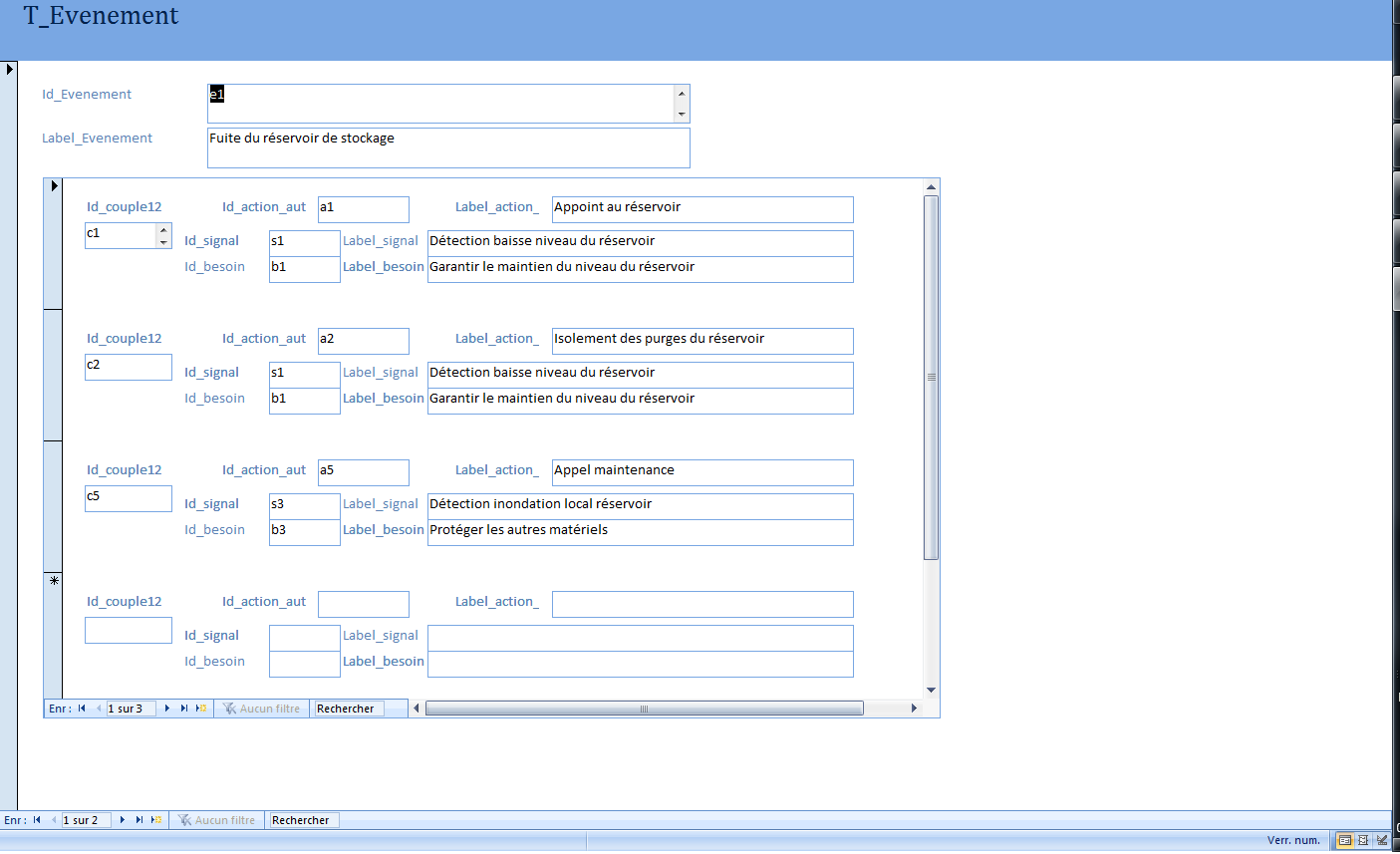This screenshot has height=854, width=1400.
Task: Click field 'Protéger les autres matériels'
Action: [x=641, y=532]
